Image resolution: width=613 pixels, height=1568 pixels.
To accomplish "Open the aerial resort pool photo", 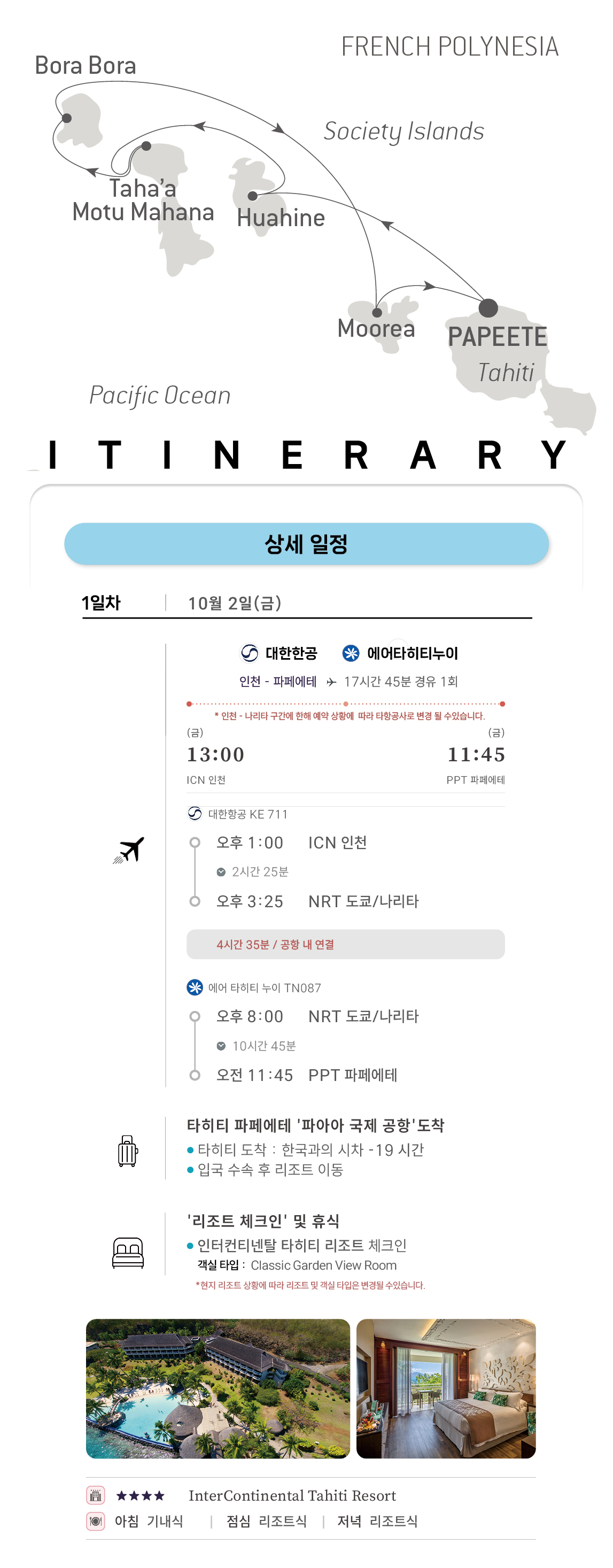I will point(218,1388).
